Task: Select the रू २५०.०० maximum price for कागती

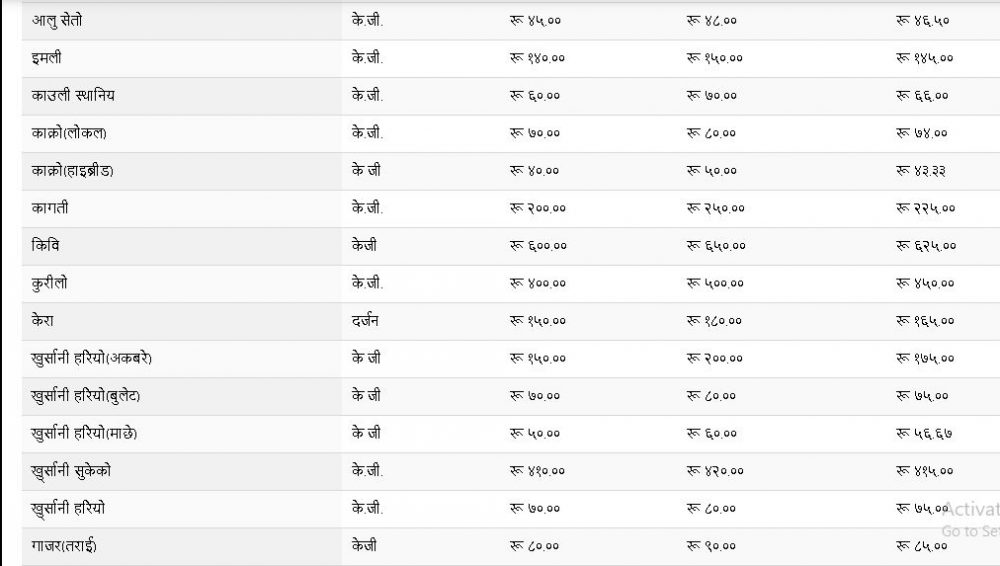Action: [x=715, y=208]
